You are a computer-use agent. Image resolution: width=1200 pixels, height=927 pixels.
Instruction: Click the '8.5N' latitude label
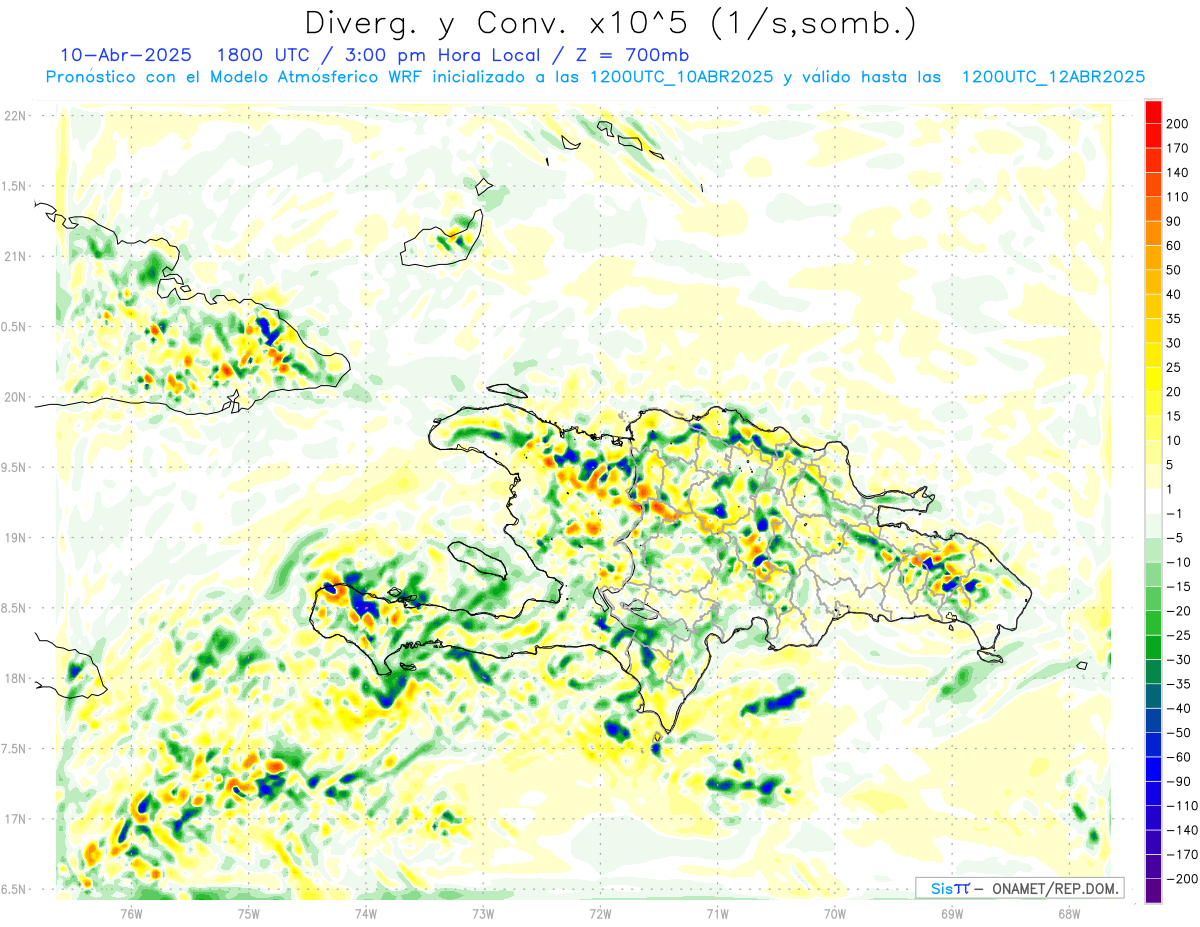click(15, 608)
